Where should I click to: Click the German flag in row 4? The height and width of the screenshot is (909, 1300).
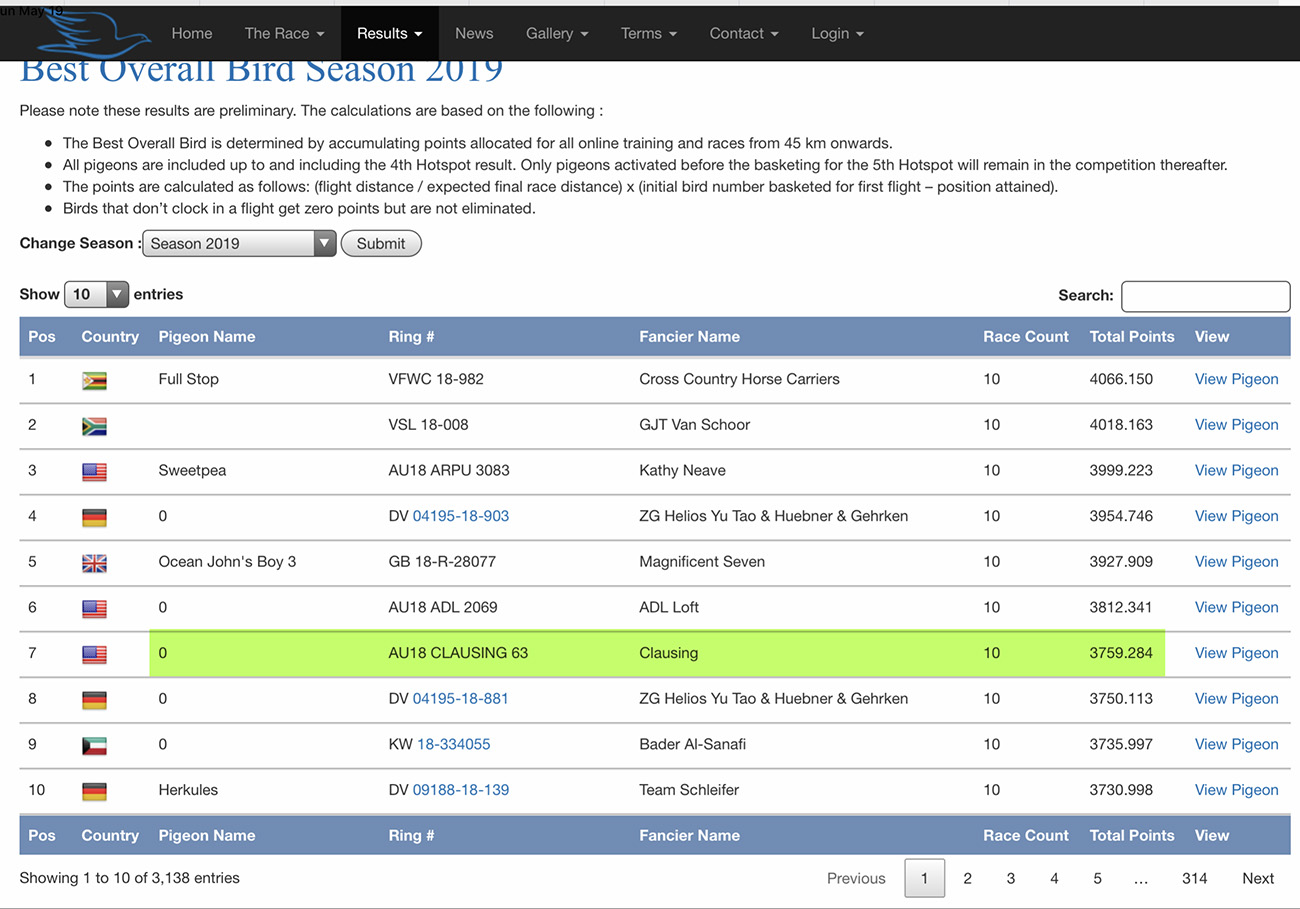tap(94, 517)
